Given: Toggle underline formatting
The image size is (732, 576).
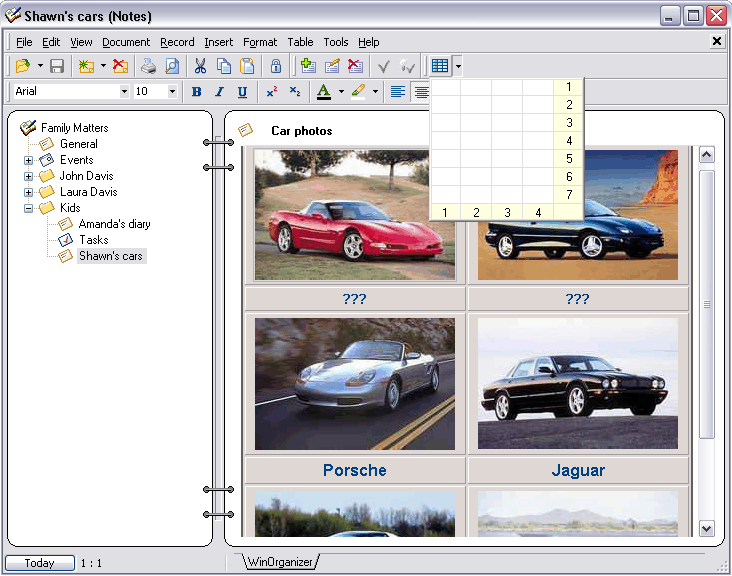Looking at the screenshot, I should 242,92.
